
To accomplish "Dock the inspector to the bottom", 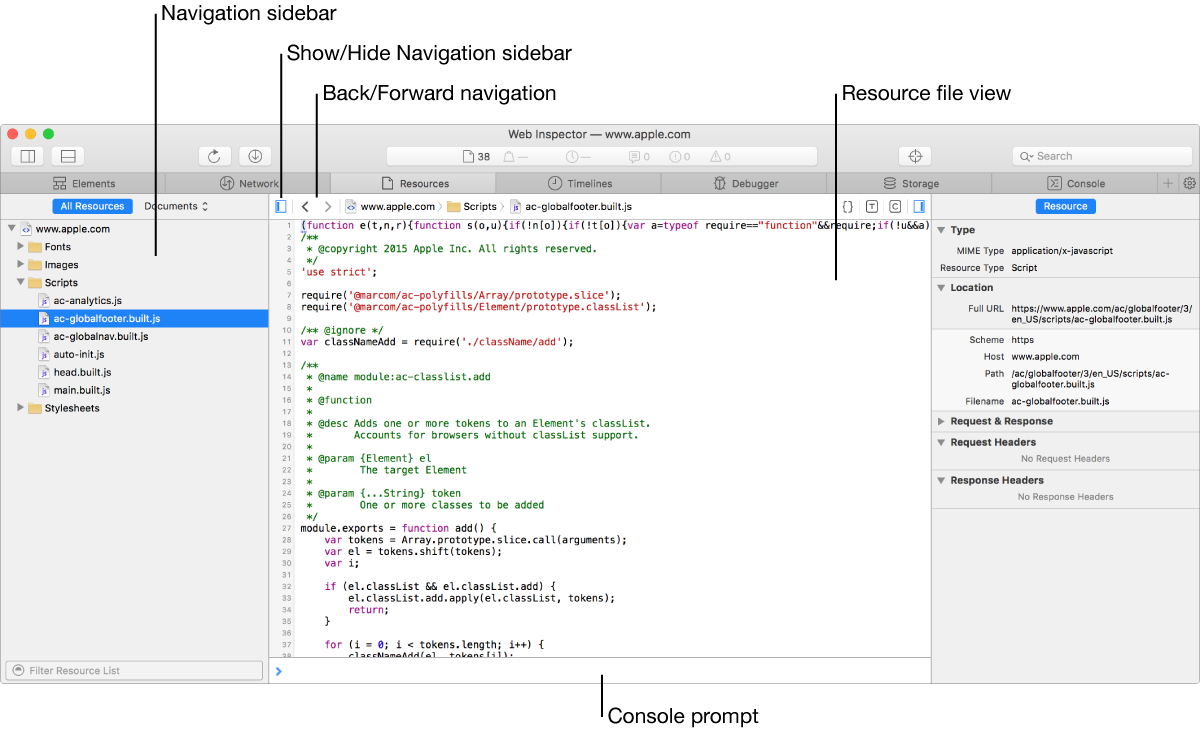I will 68,156.
